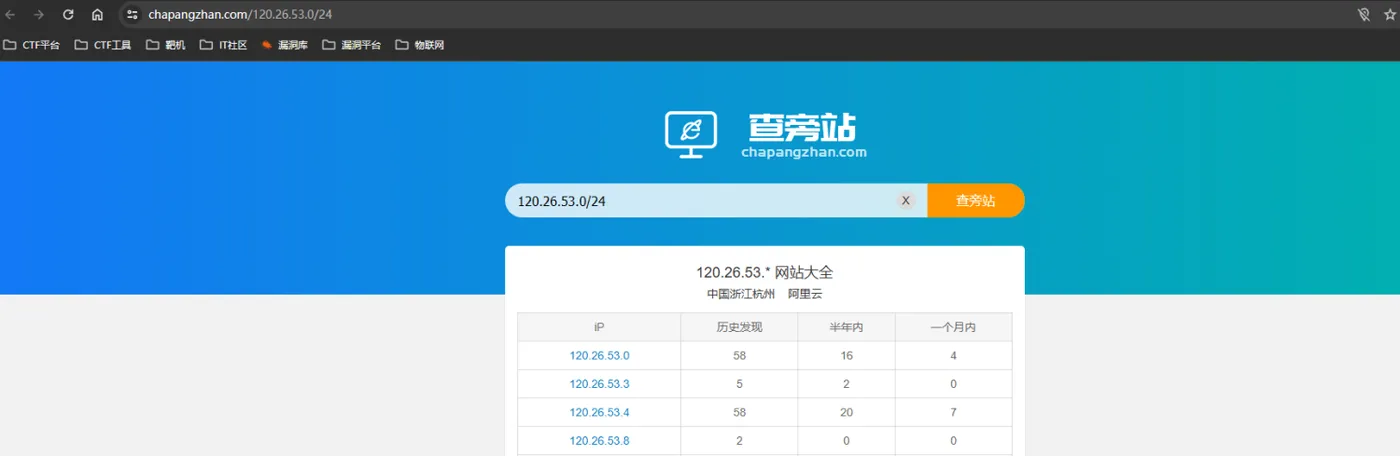Click the 半年内 column header
This screenshot has width=1400, height=456.
pyautogui.click(x=846, y=327)
